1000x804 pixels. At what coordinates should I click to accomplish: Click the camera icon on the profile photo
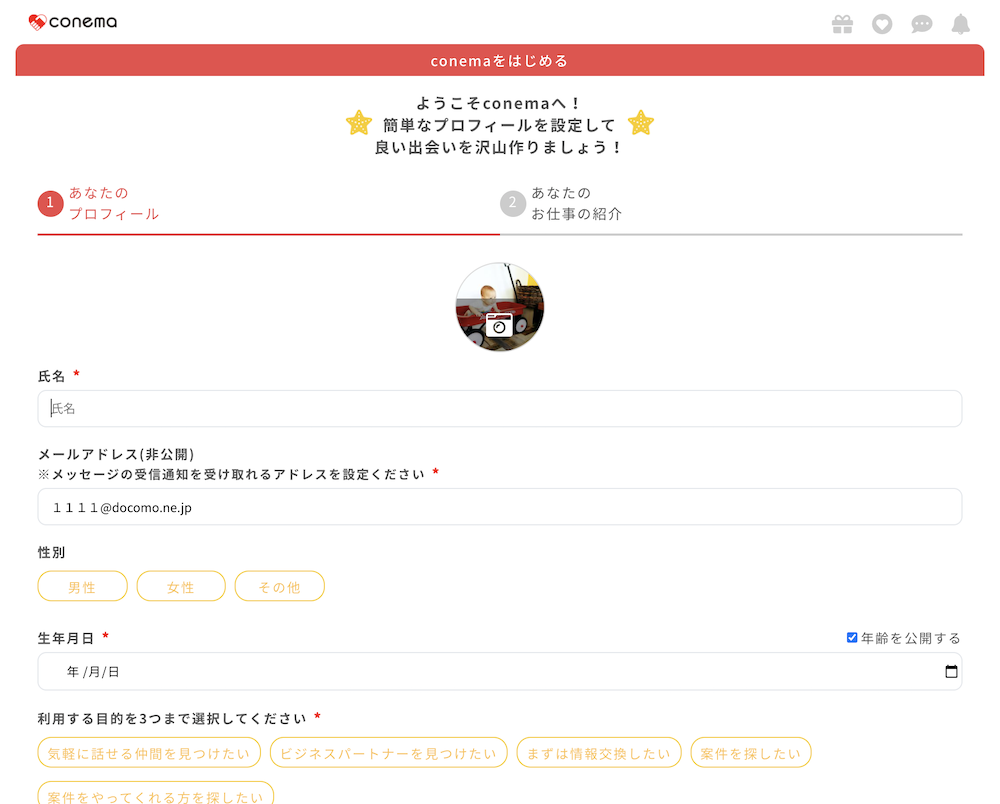click(500, 325)
